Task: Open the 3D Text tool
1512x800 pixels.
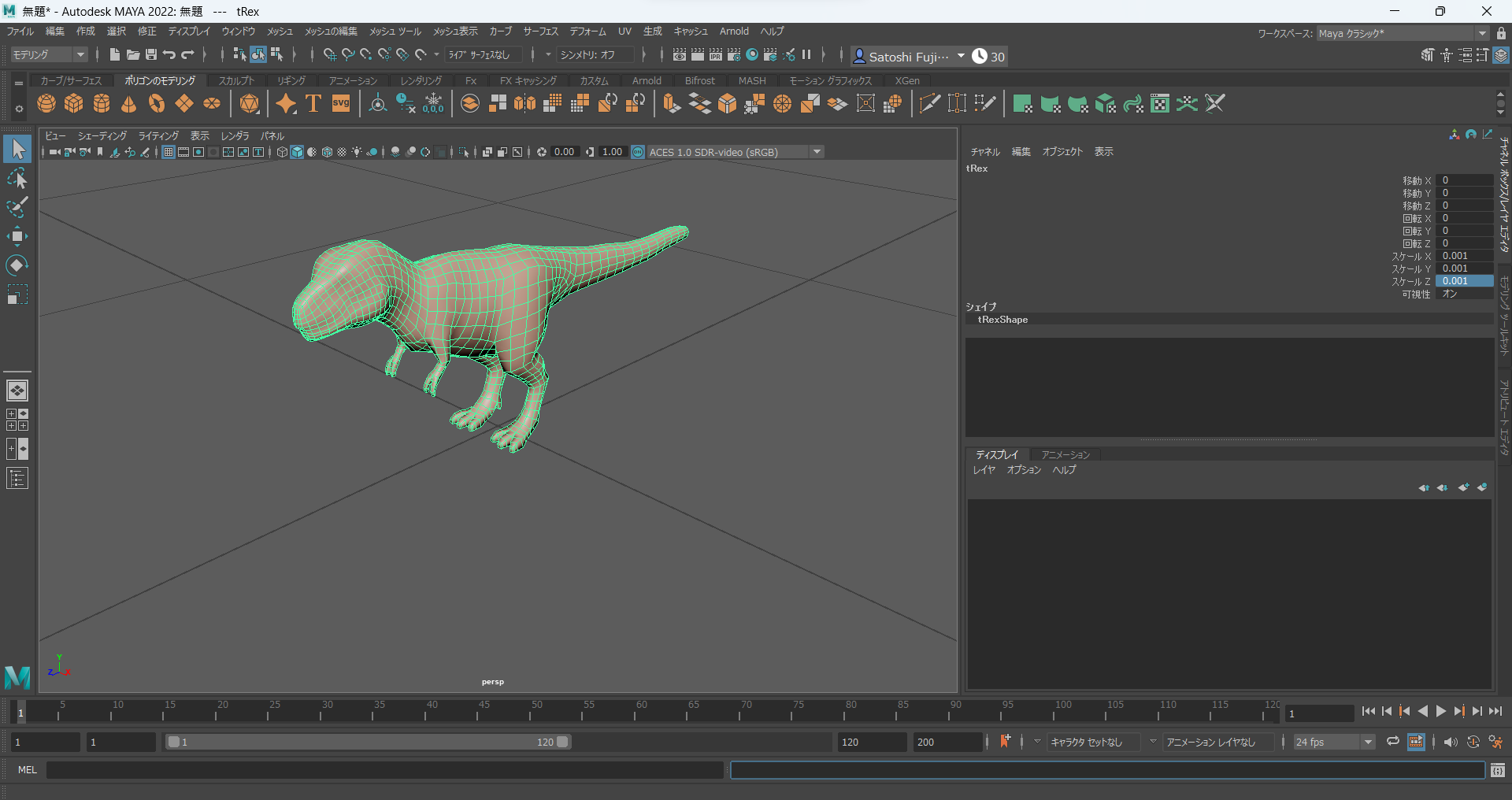Action: pos(313,103)
